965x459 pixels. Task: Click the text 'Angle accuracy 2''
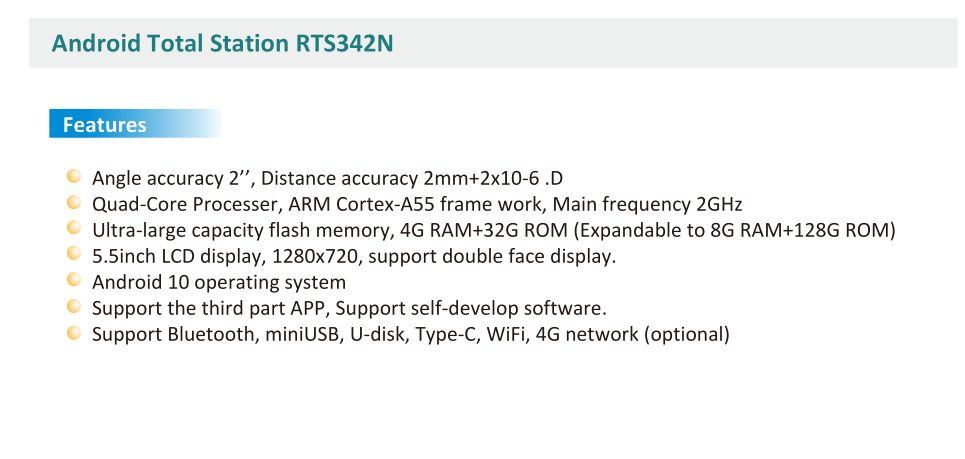pos(173,178)
